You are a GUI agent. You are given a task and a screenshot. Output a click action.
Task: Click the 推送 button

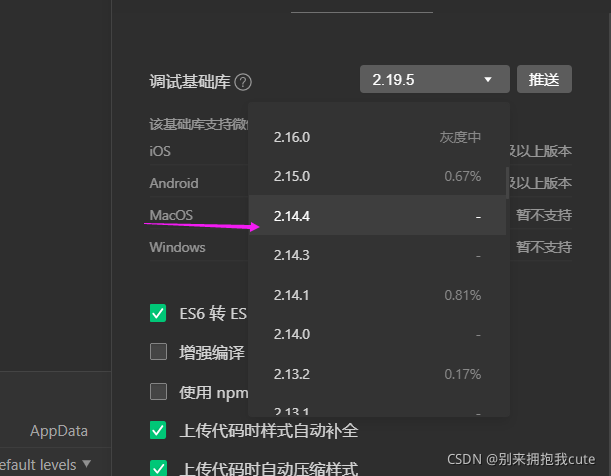click(544, 79)
